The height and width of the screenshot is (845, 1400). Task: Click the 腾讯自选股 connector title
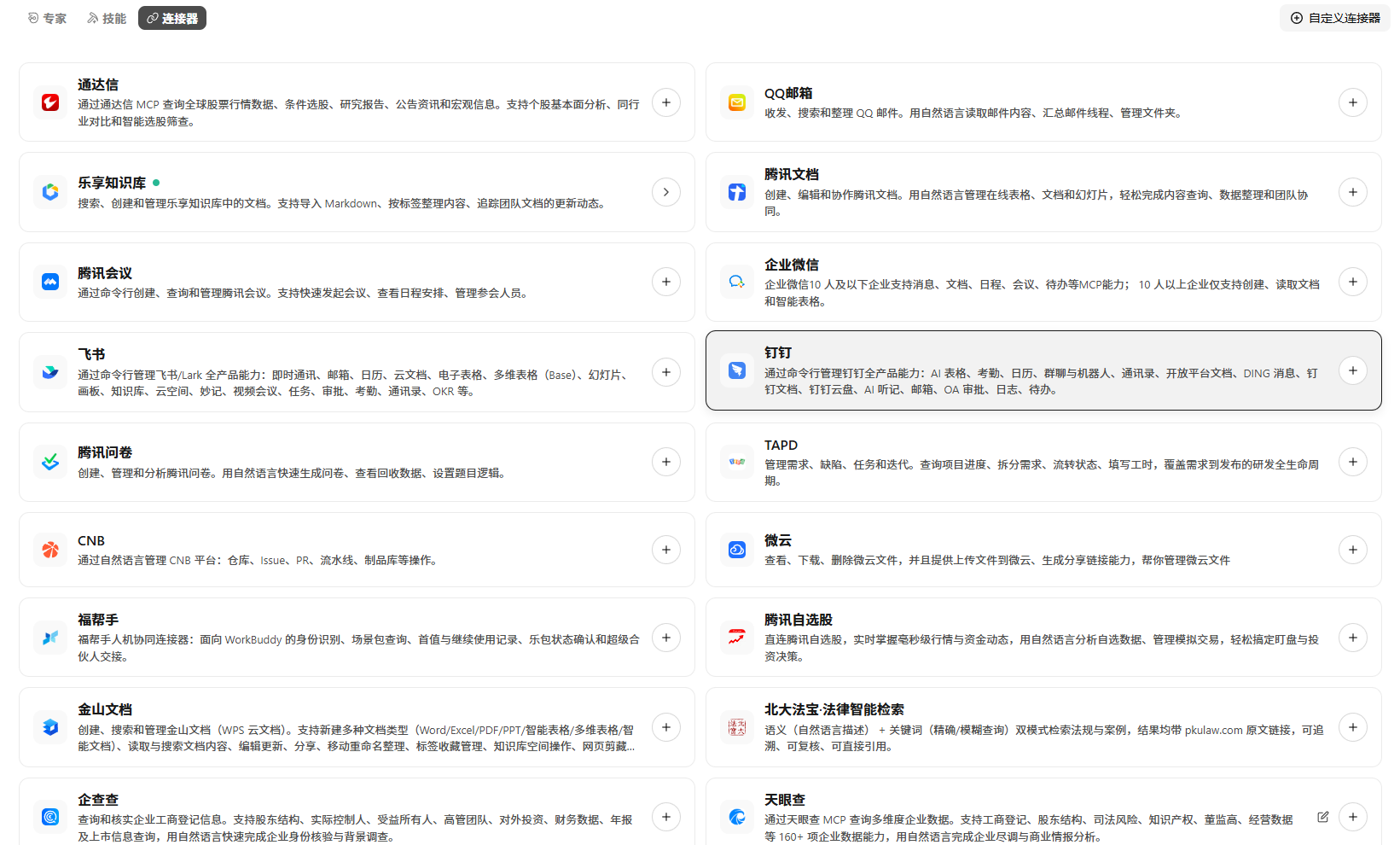799,620
